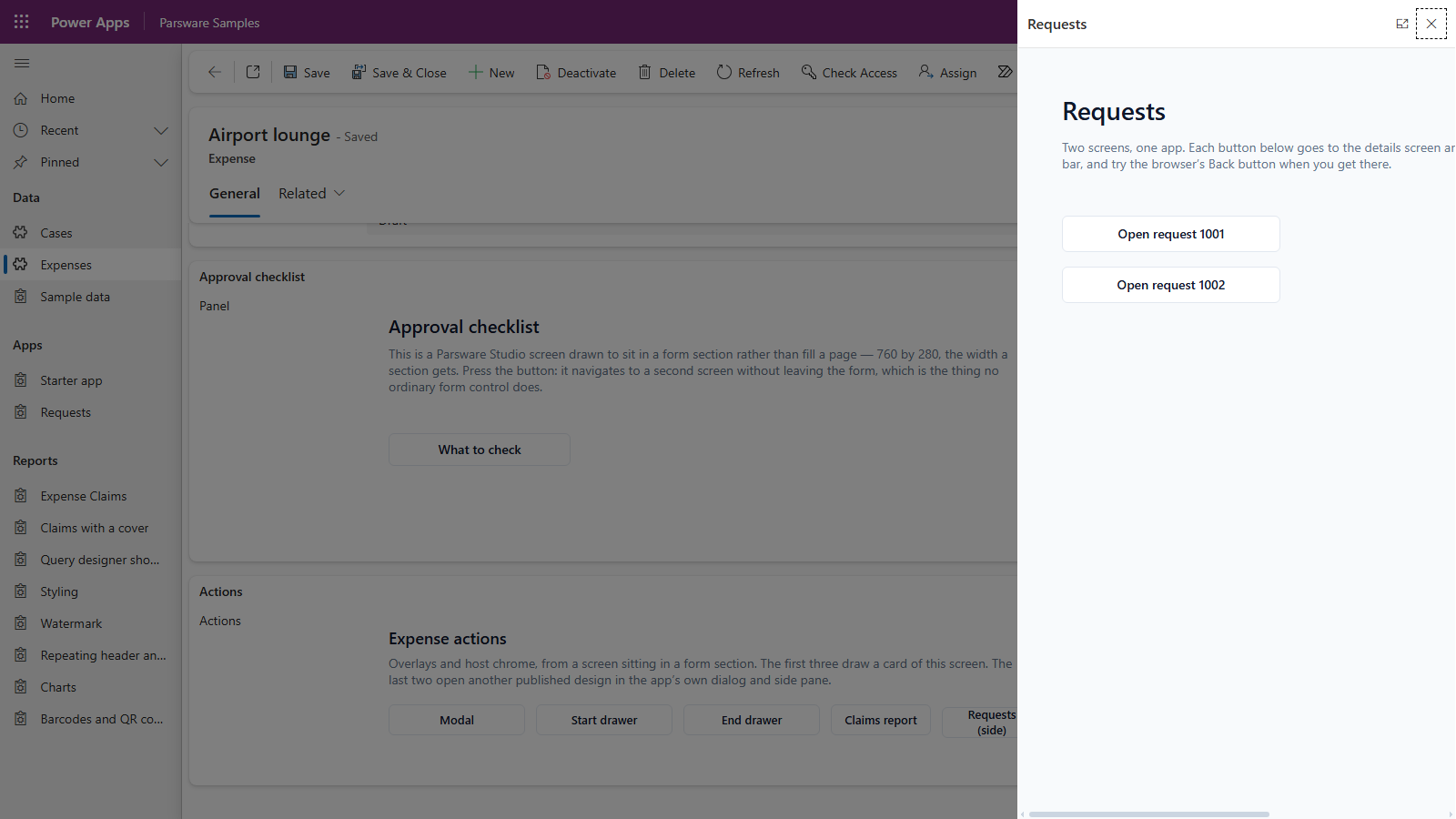Screen dimensions: 1456x819
Task: Open the Power Apps app launcher waffle
Action: (22, 22)
